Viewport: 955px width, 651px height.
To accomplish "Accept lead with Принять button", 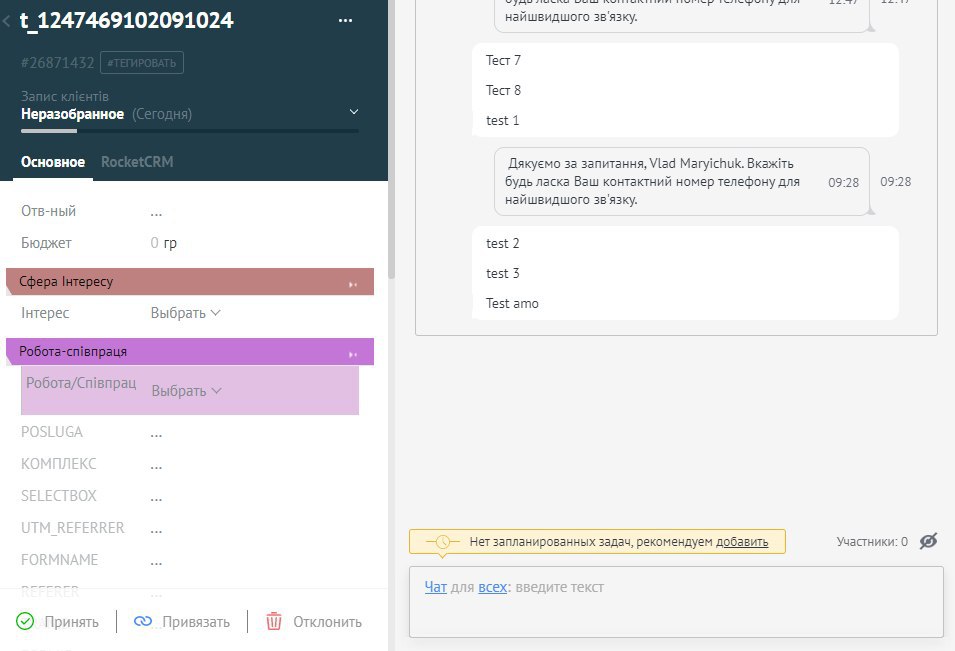I will coord(57,622).
